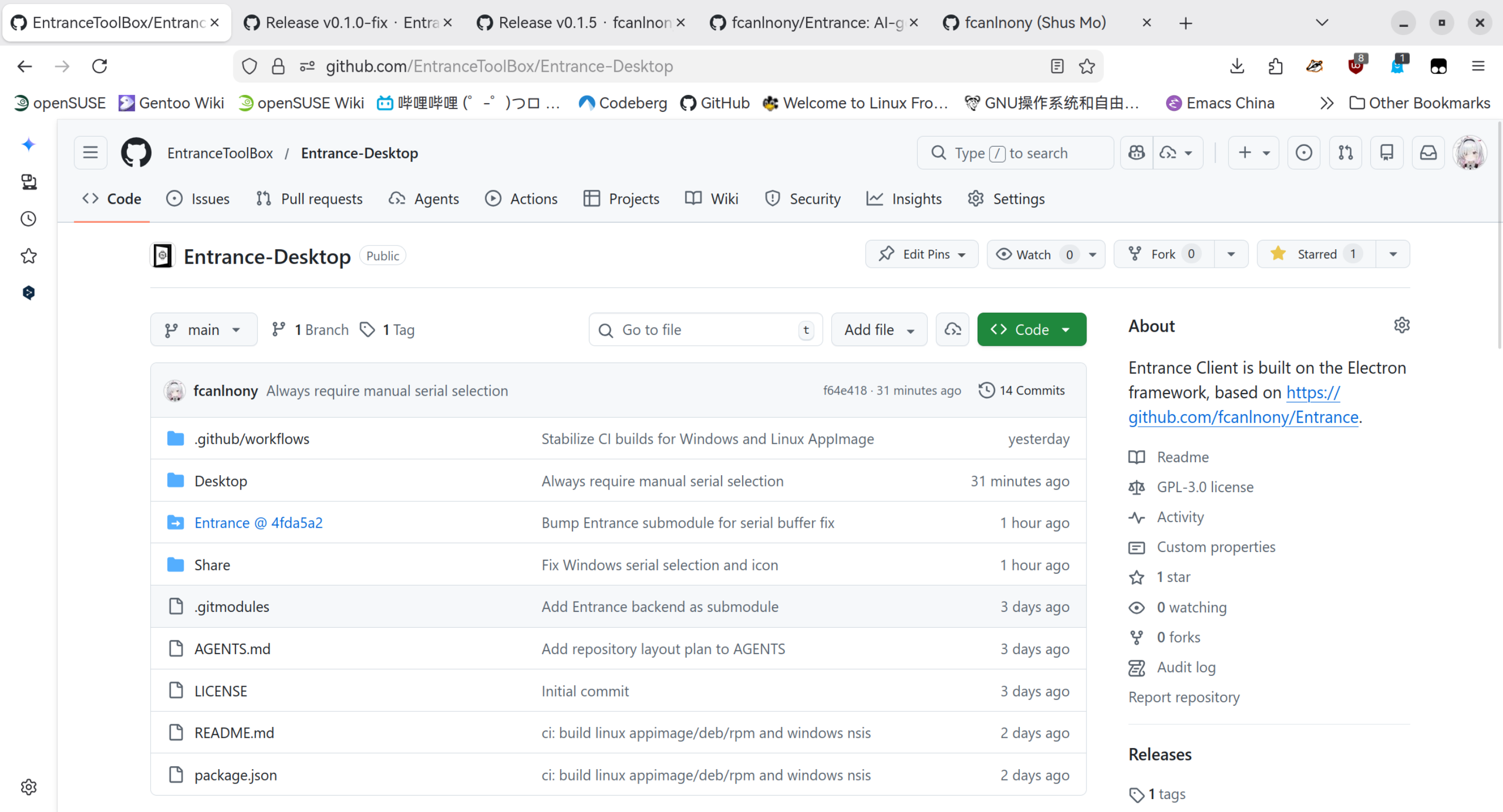Toggle Starred state for the repository
The image size is (1503, 812).
[1316, 254]
